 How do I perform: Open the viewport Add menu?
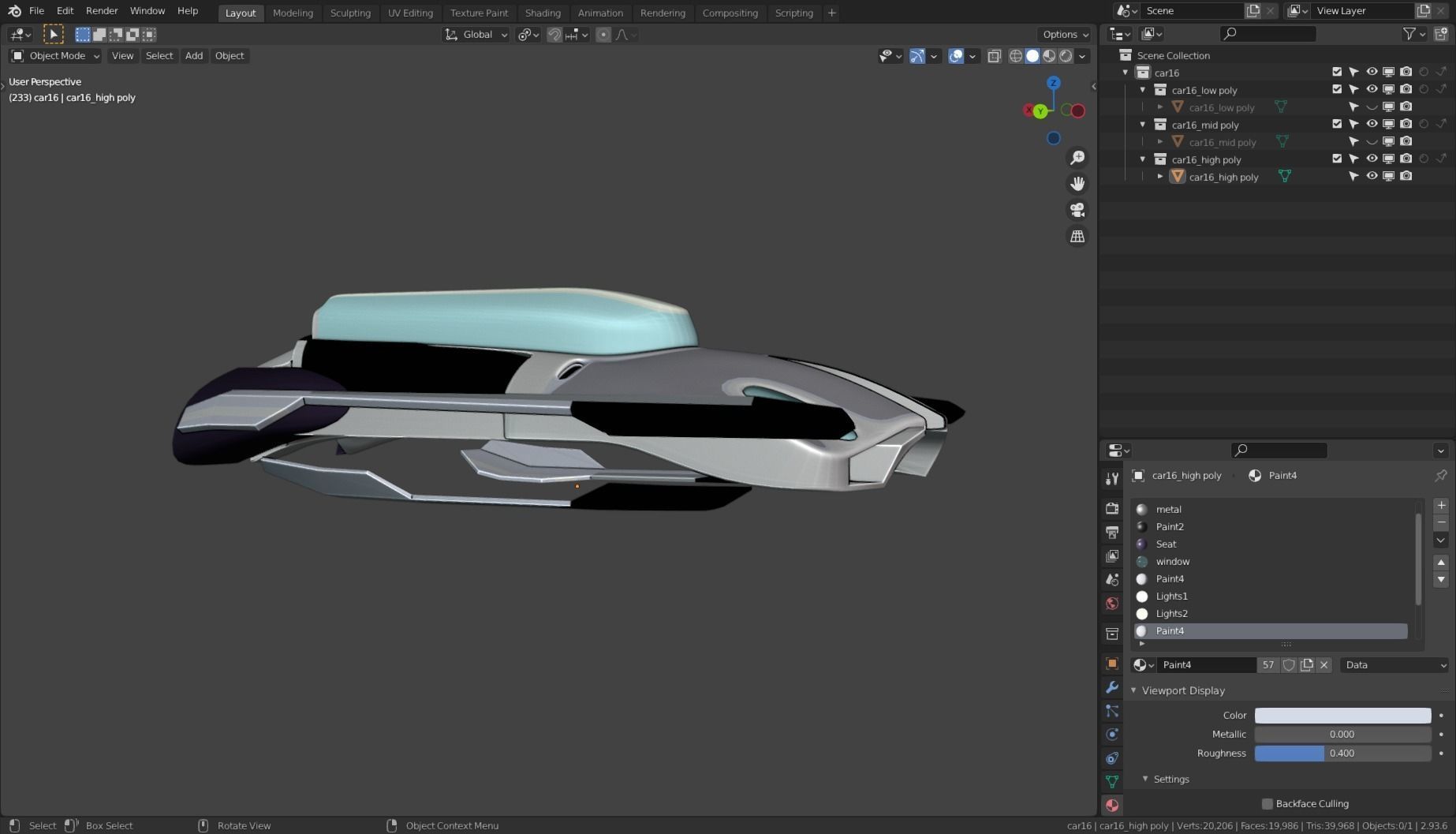pyautogui.click(x=194, y=56)
